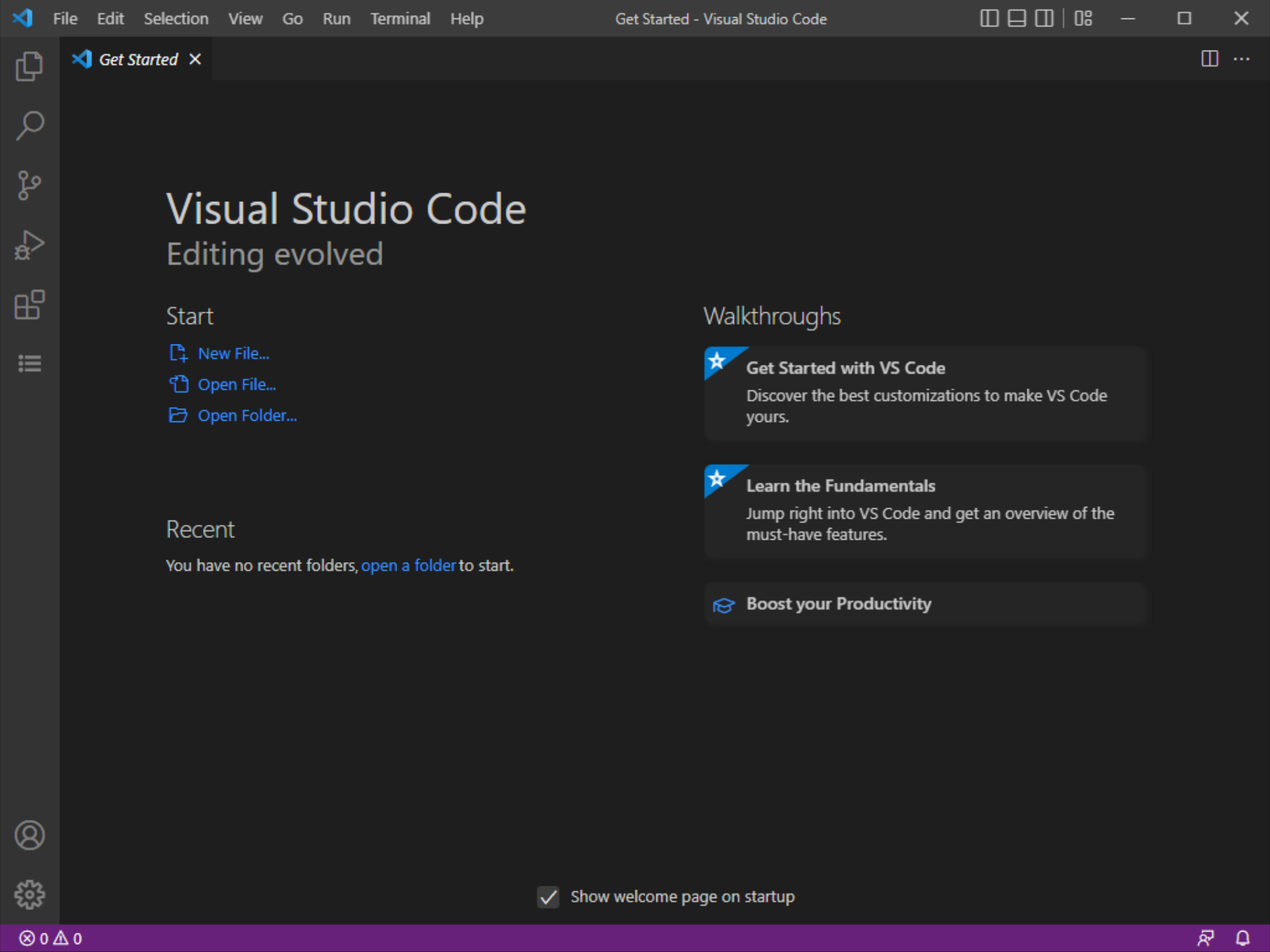
Task: Toggle secondary side bar layout icon
Action: click(1044, 18)
